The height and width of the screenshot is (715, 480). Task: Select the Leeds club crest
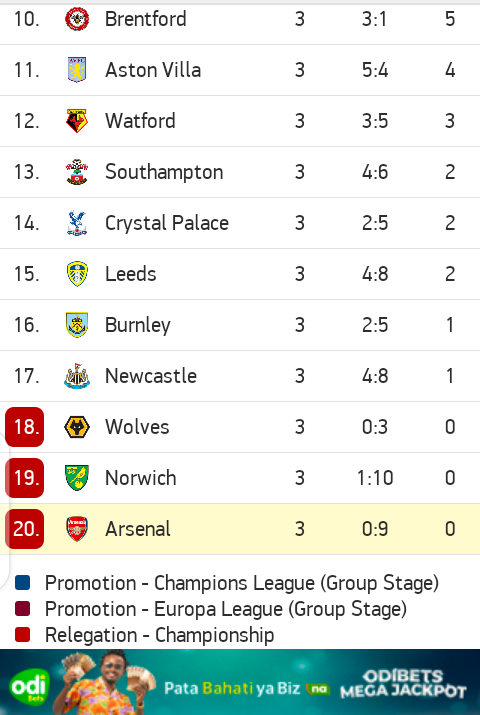coord(77,274)
